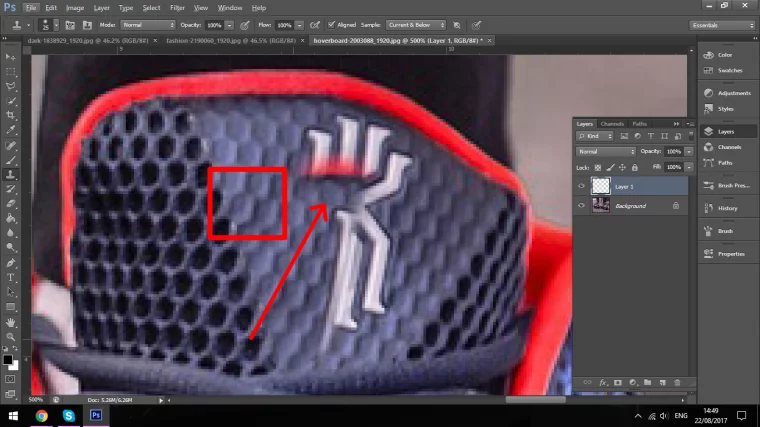Switch to the Paths tab
The height and width of the screenshot is (427, 760).
pyautogui.click(x=639, y=124)
